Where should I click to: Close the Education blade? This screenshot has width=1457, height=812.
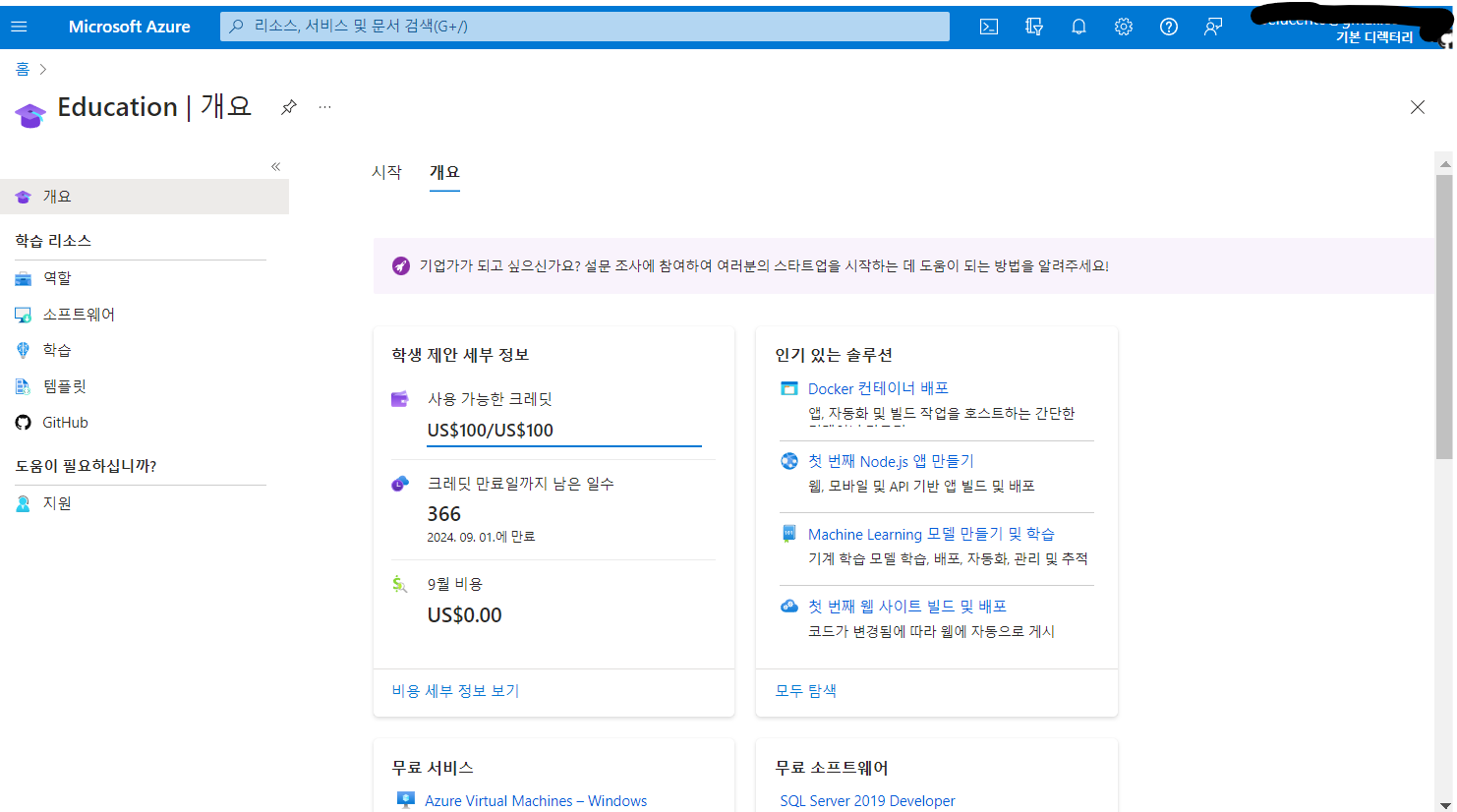[1418, 107]
